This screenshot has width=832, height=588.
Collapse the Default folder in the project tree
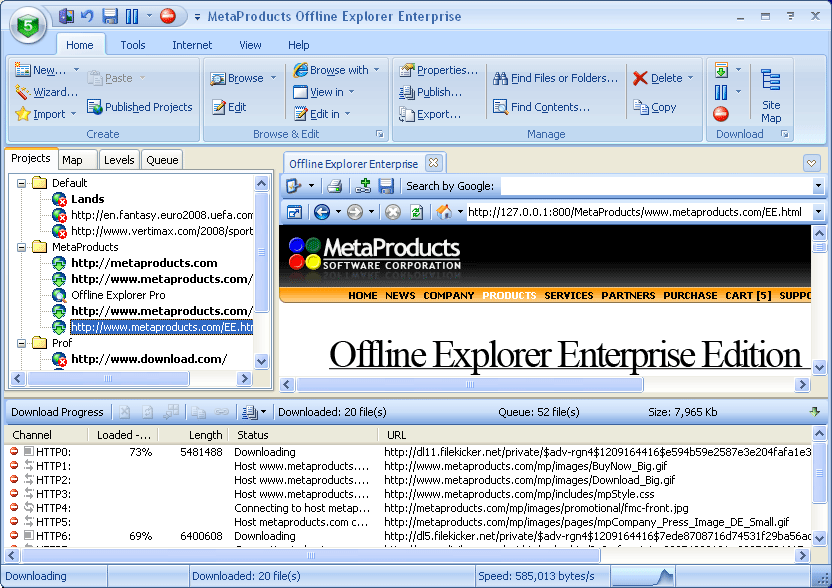22,183
